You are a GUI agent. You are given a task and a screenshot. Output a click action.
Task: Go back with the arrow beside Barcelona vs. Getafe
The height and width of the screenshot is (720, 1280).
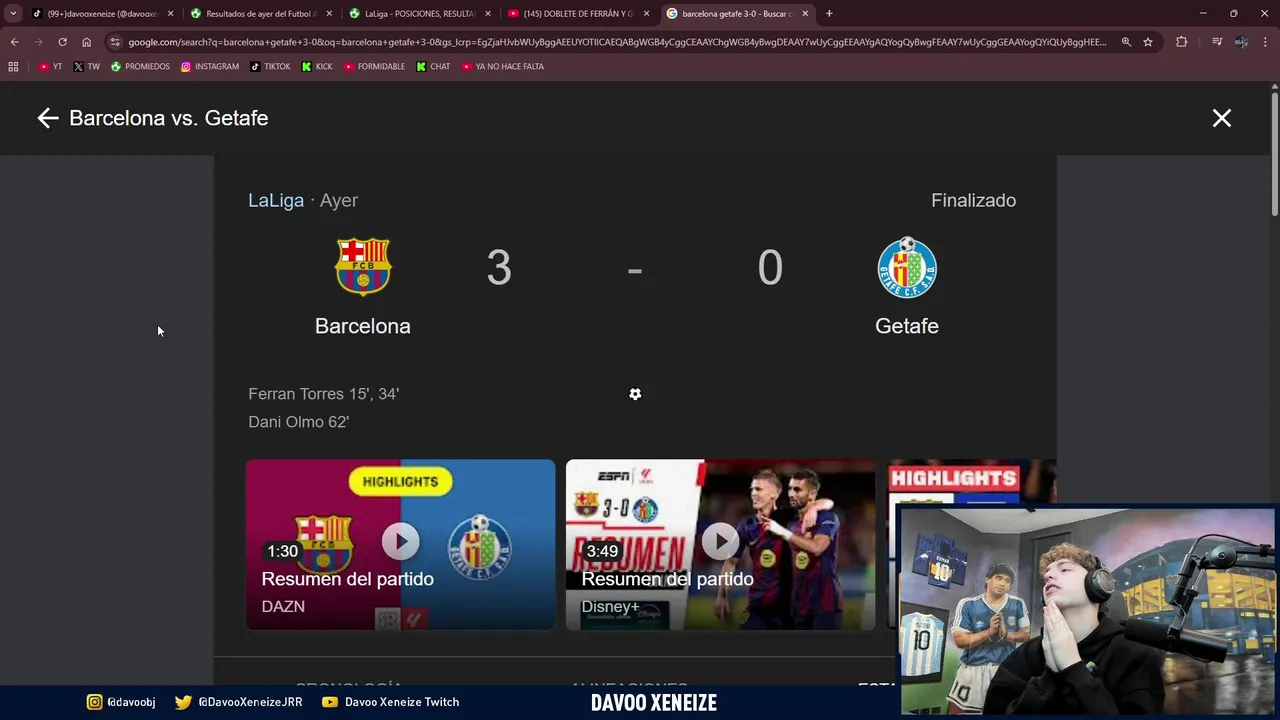tap(48, 118)
